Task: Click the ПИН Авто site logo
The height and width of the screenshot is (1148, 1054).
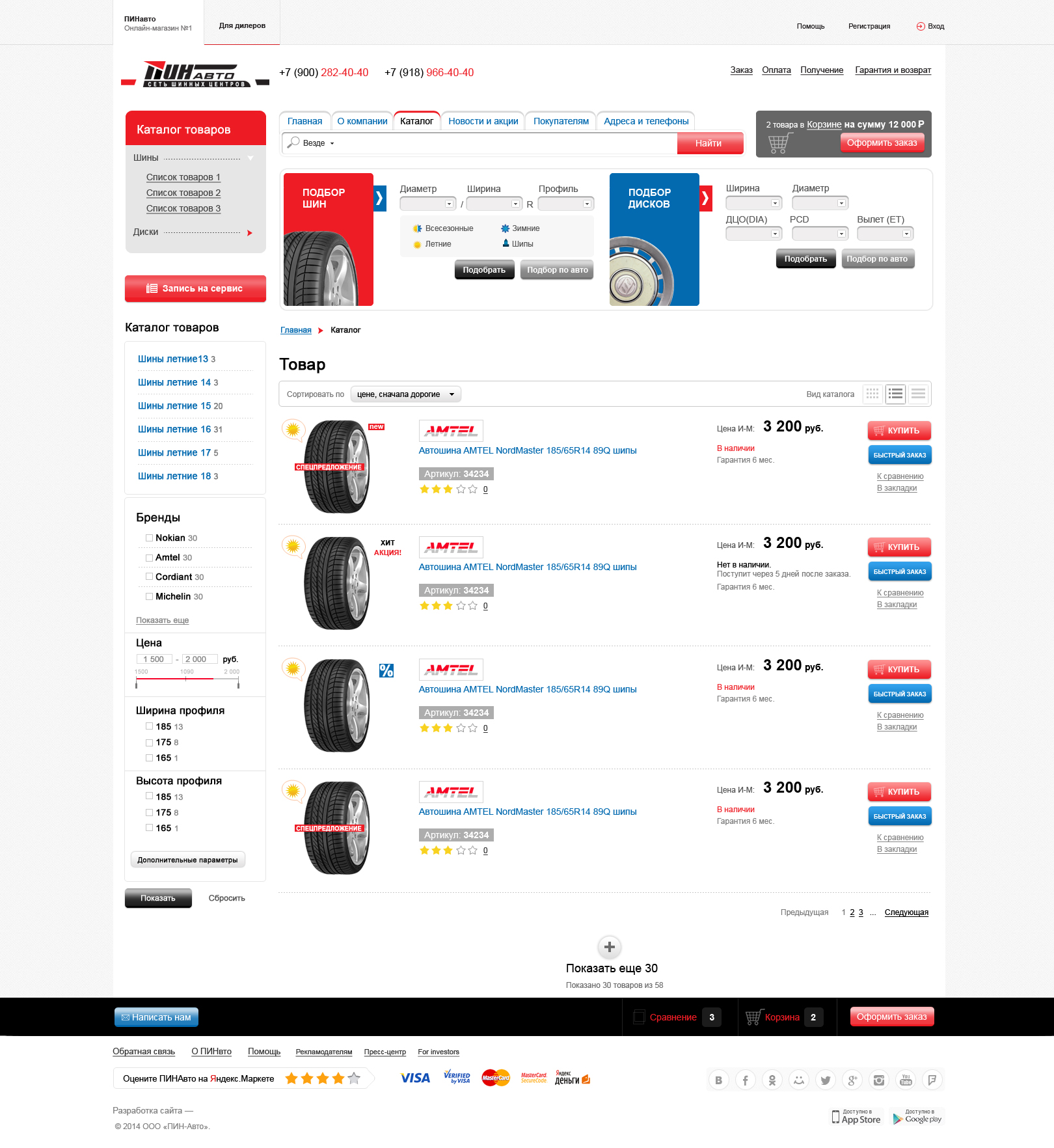Action: 195,74
